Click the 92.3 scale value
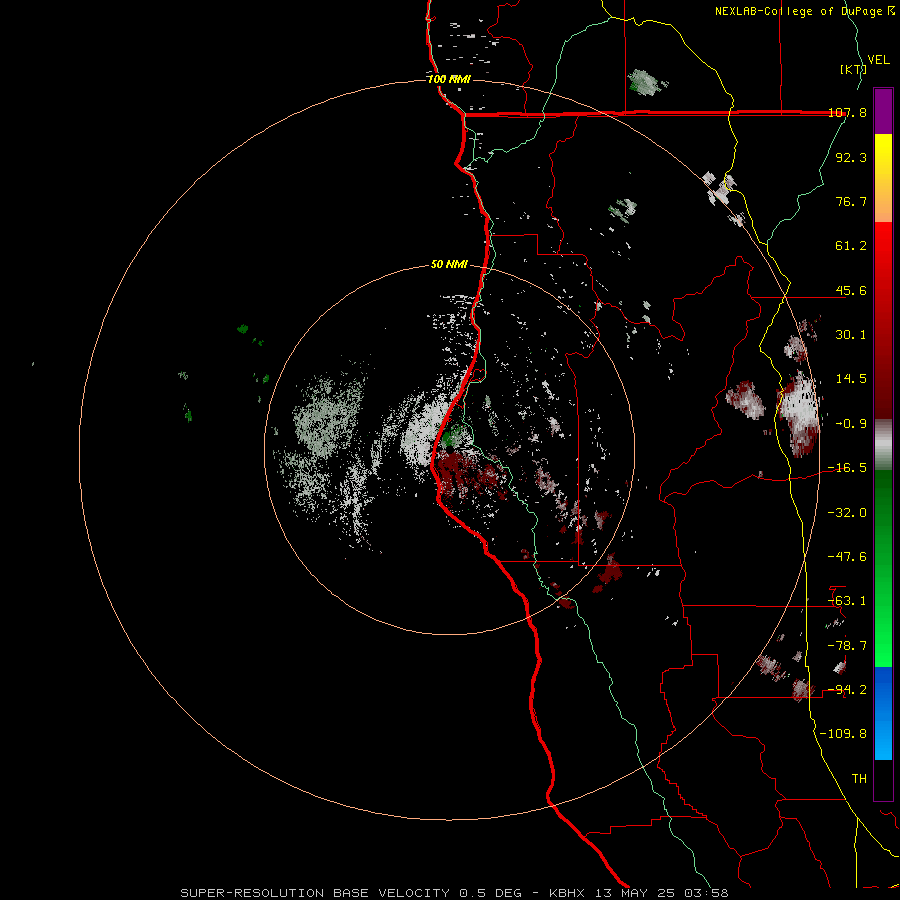 pyautogui.click(x=851, y=157)
